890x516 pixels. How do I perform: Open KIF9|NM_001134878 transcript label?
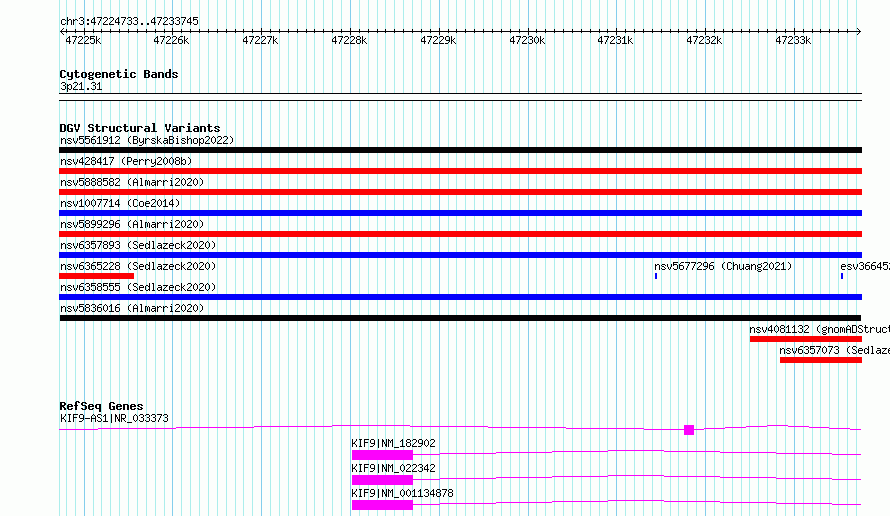pos(402,493)
